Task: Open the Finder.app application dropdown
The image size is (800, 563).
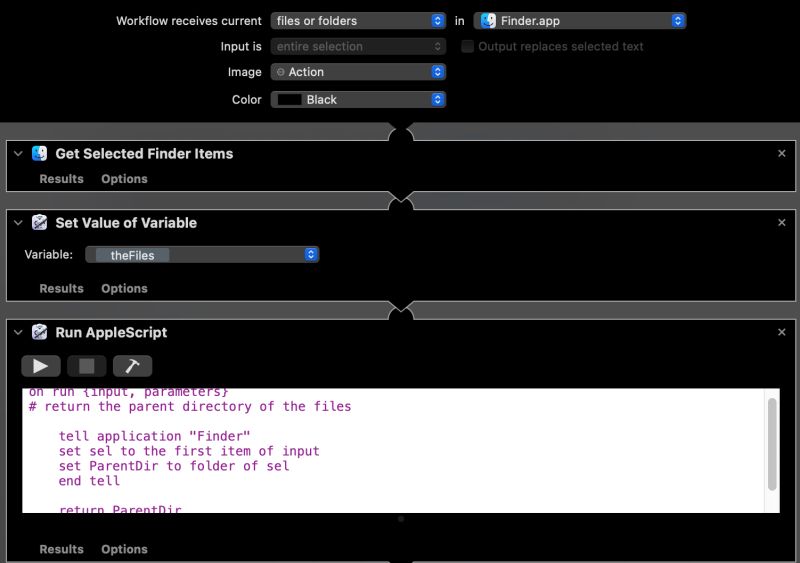Action: [580, 21]
